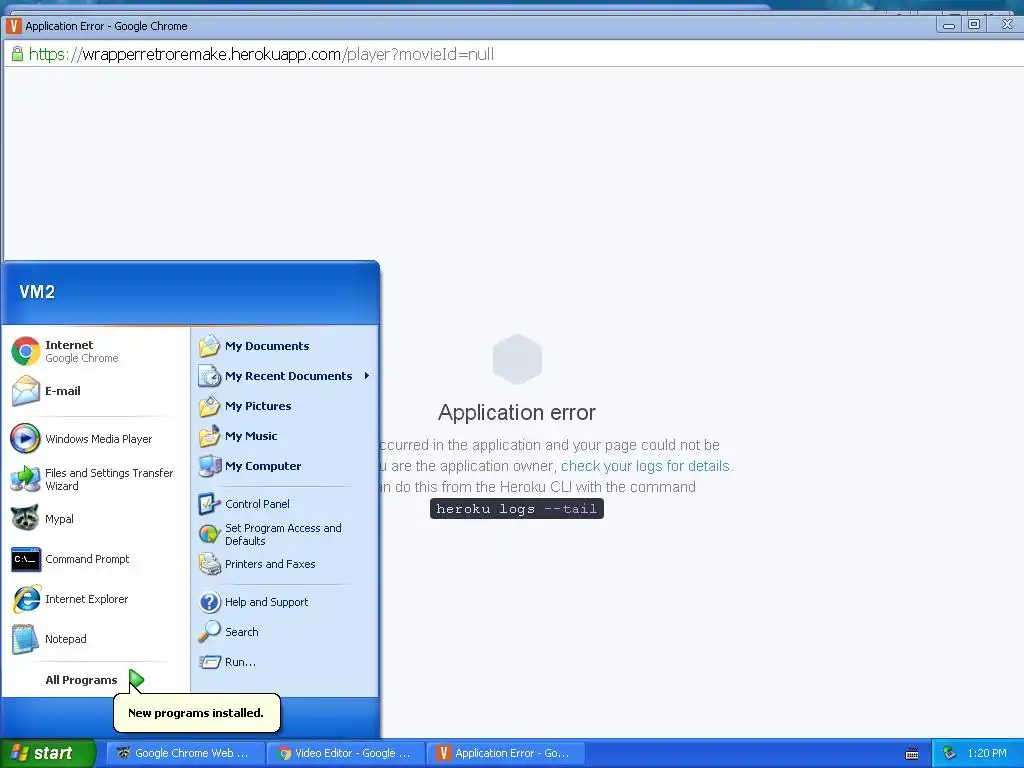The image size is (1024, 768).
Task: Select Control Panel menu entry text
Action: (257, 504)
